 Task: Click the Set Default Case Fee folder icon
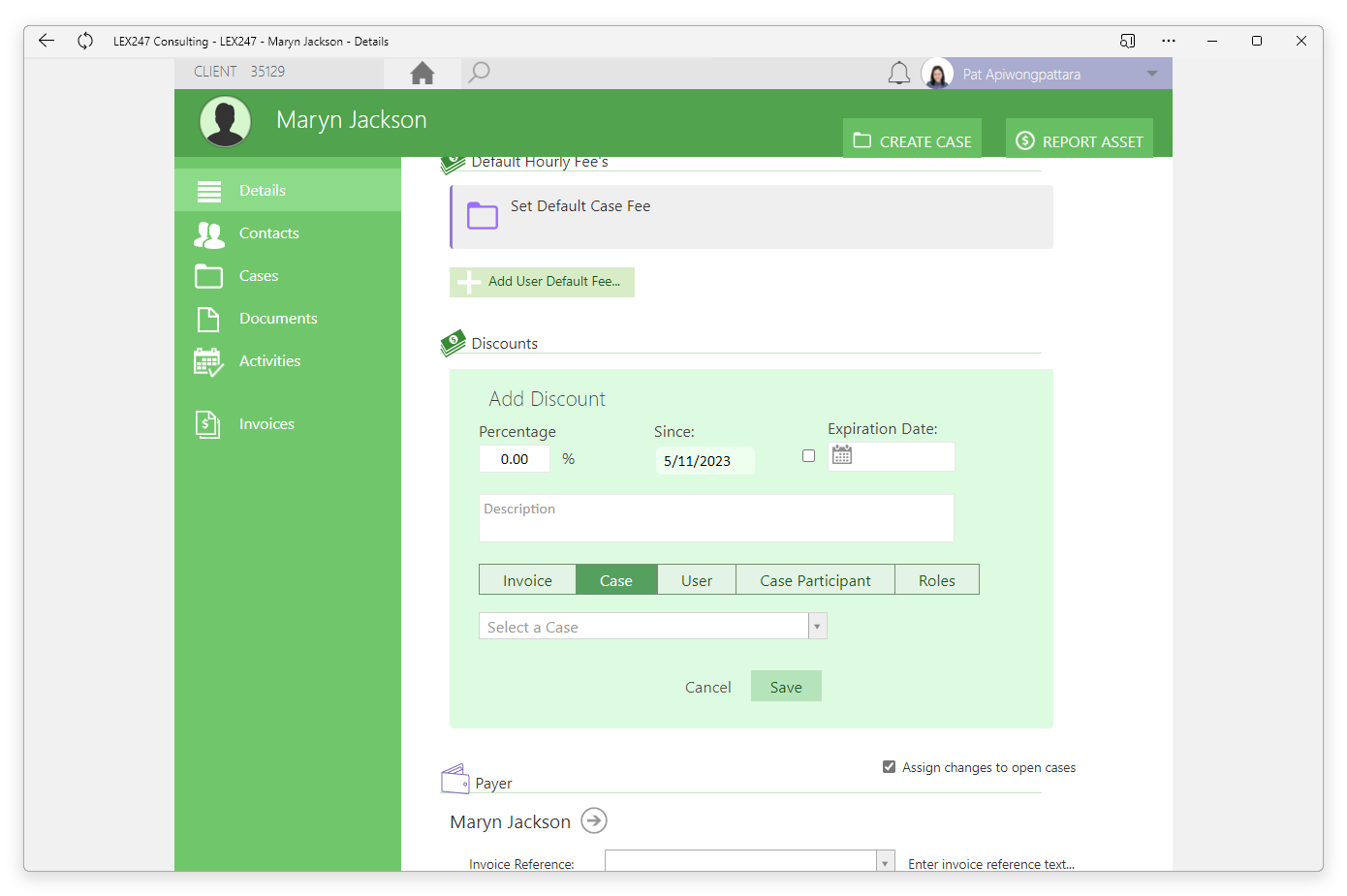coord(483,215)
